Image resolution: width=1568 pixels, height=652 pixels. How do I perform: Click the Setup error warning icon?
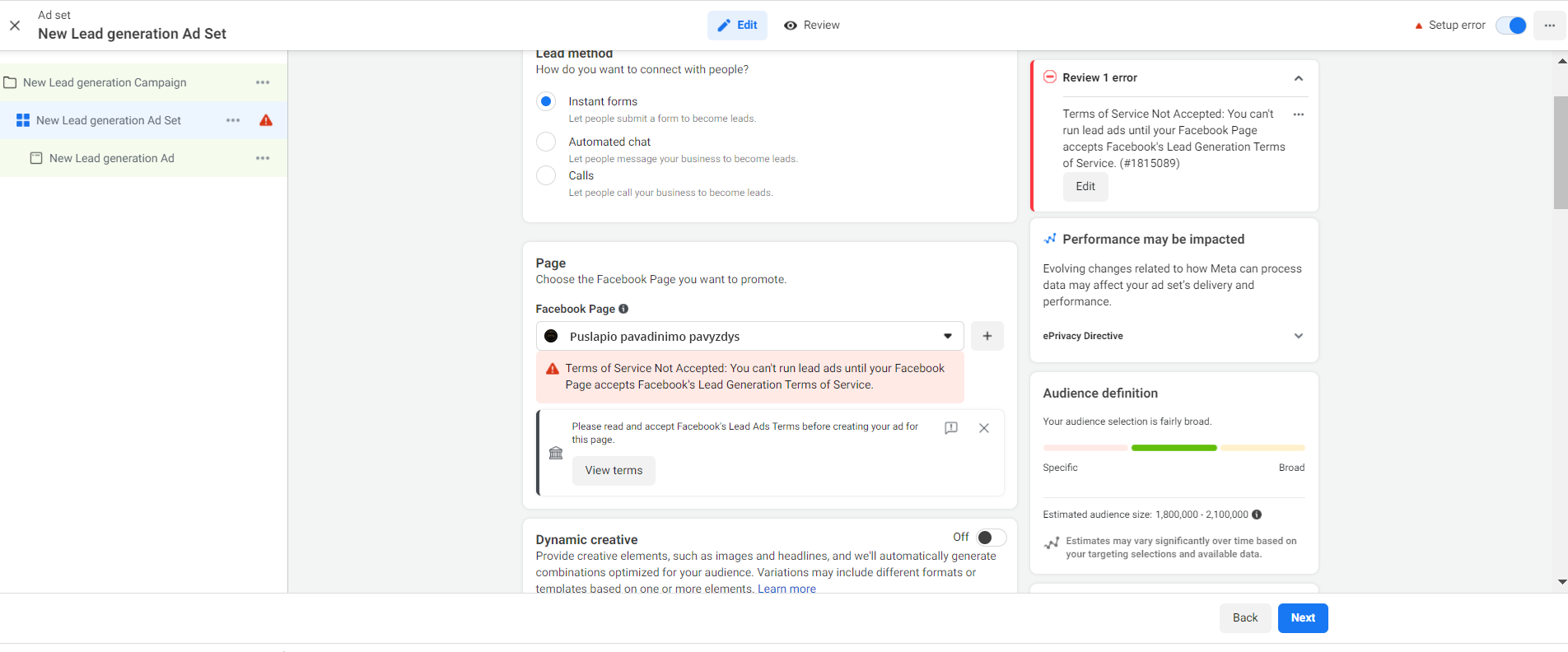coord(1419,26)
